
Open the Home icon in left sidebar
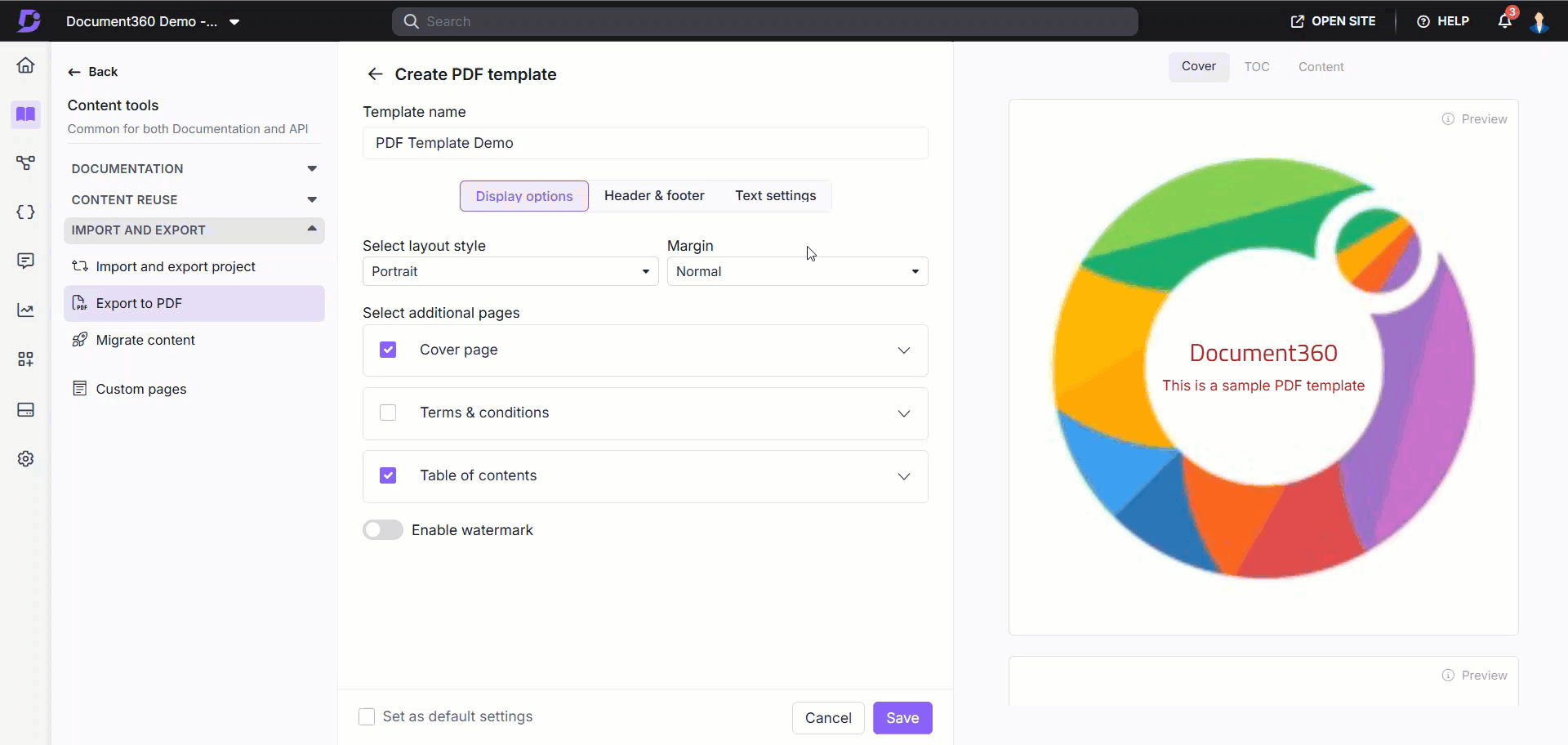pos(25,65)
